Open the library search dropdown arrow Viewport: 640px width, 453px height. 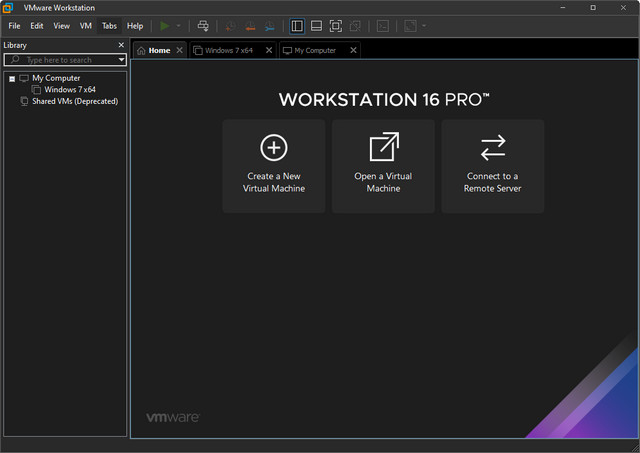pos(122,60)
